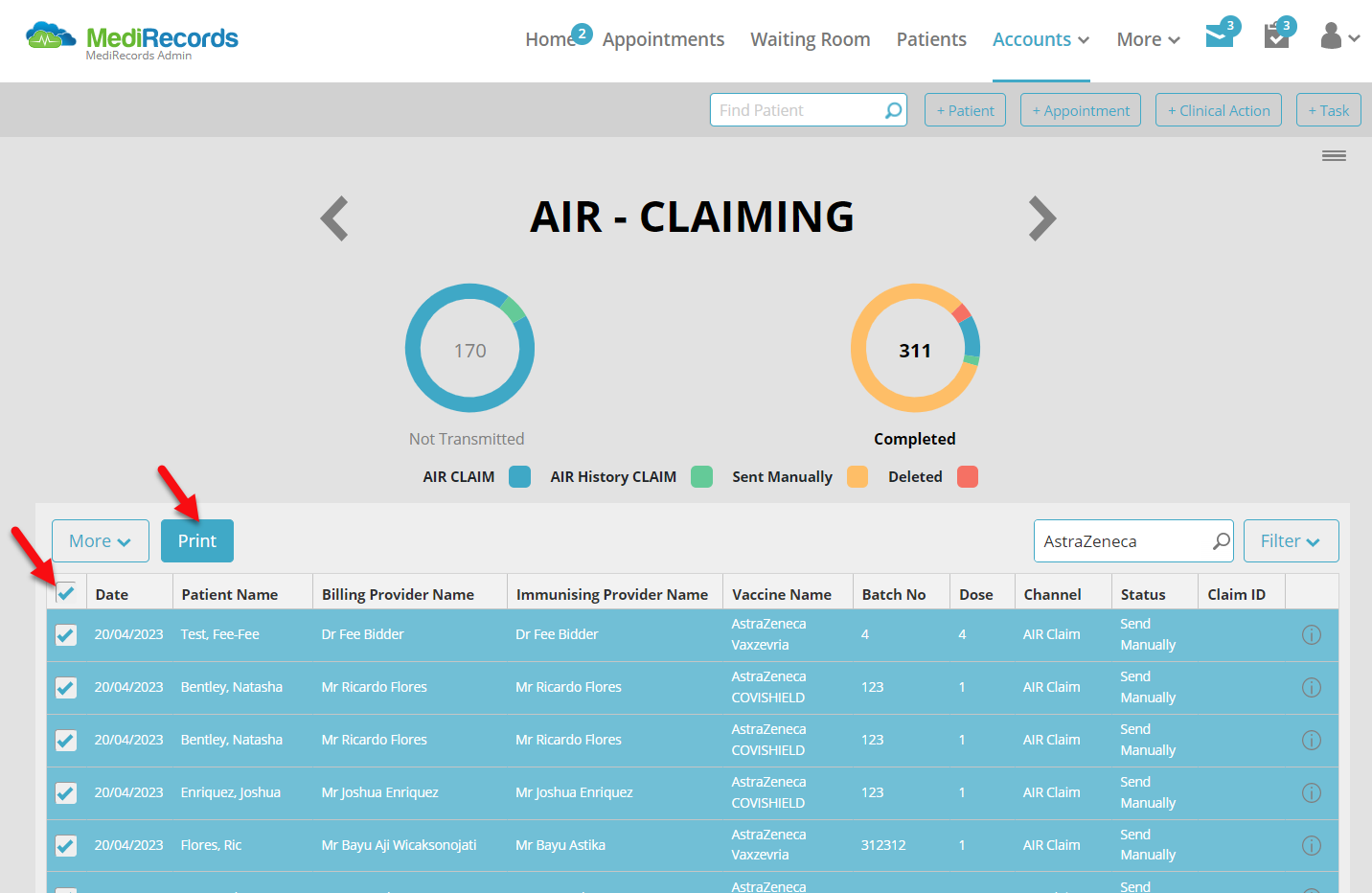Sort by the Channel column header
The image size is (1372, 893).
(x=1053, y=595)
